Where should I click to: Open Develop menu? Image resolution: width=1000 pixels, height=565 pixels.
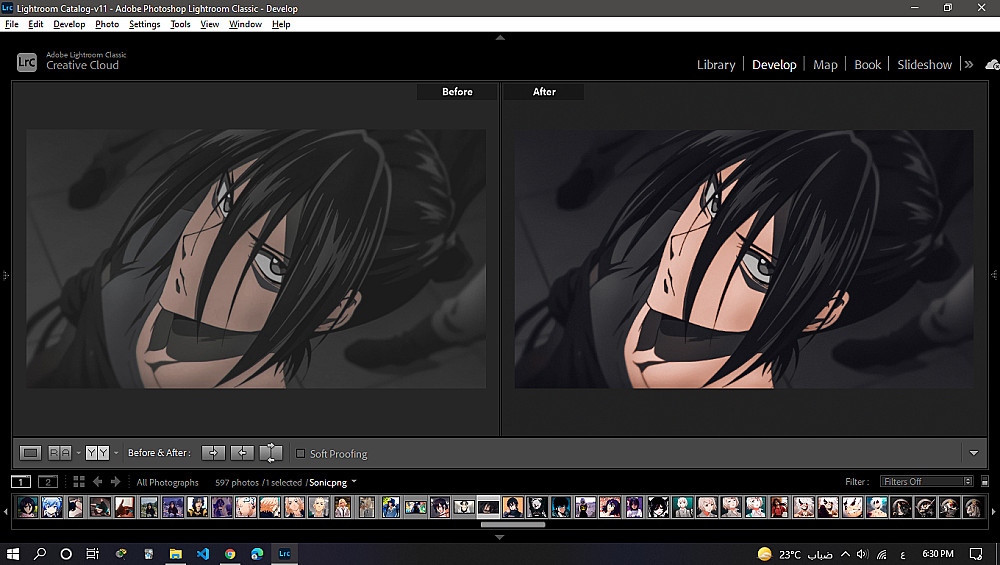pos(69,24)
